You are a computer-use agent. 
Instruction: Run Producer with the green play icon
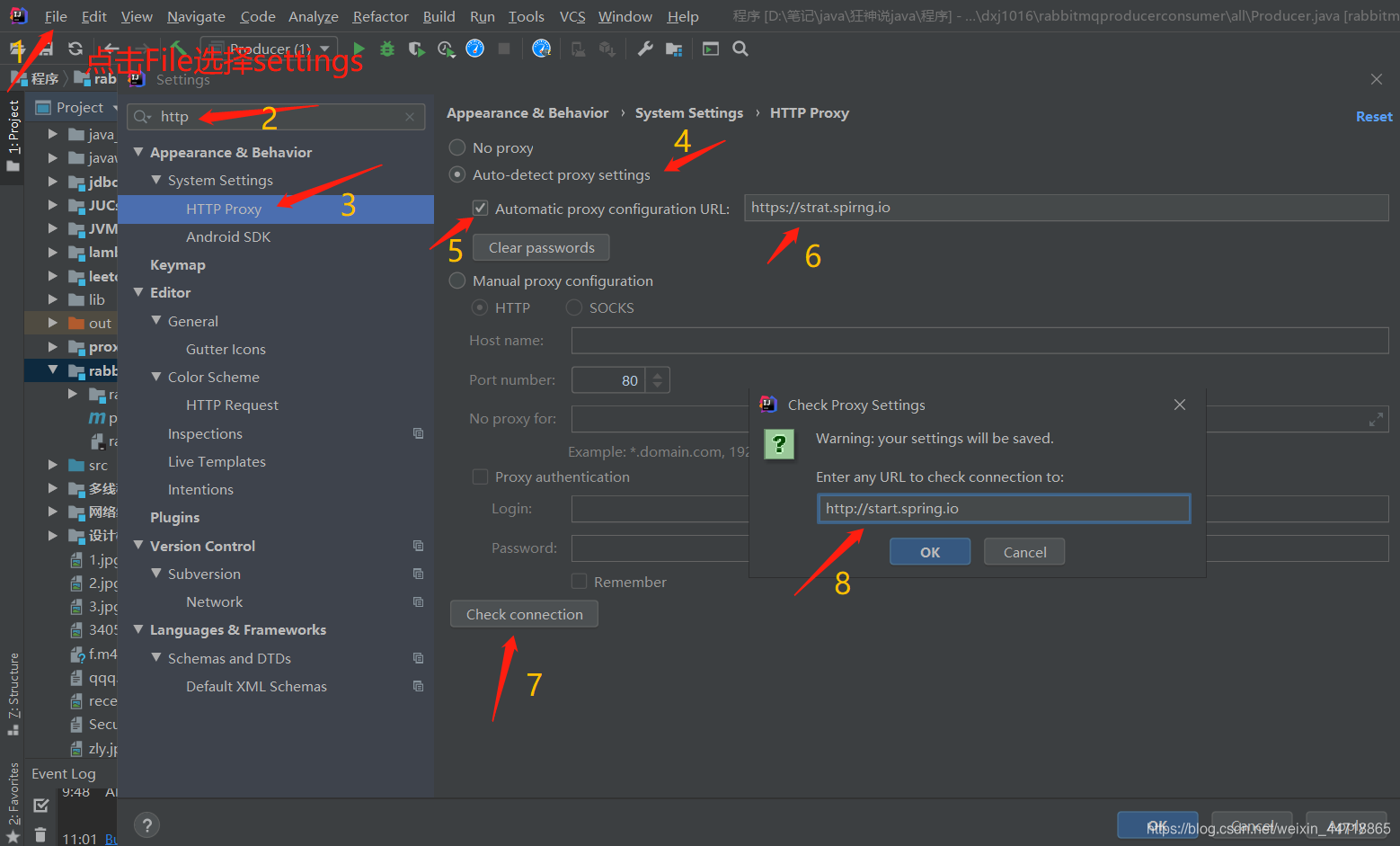point(359,49)
